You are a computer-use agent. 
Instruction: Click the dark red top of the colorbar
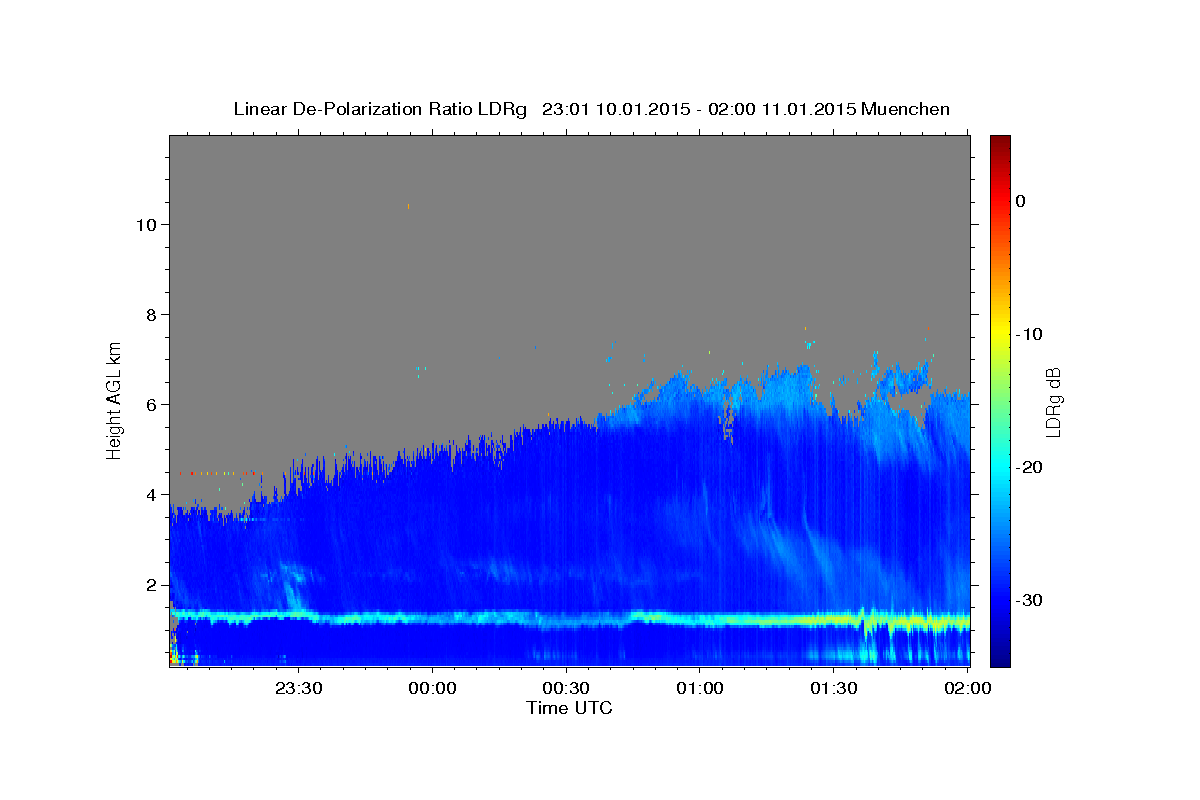click(1000, 142)
